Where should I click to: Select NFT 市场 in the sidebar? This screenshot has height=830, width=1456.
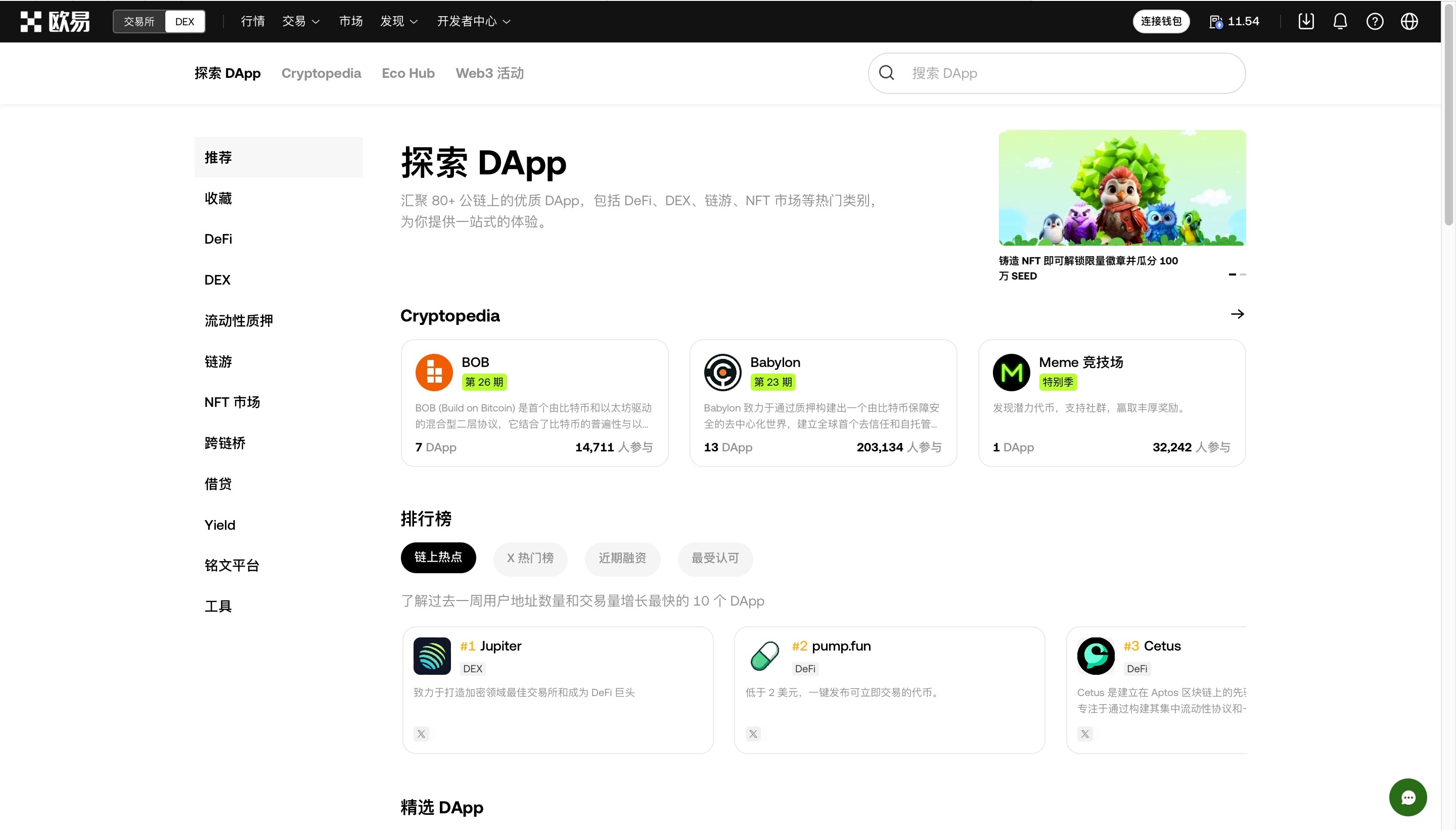278,402
